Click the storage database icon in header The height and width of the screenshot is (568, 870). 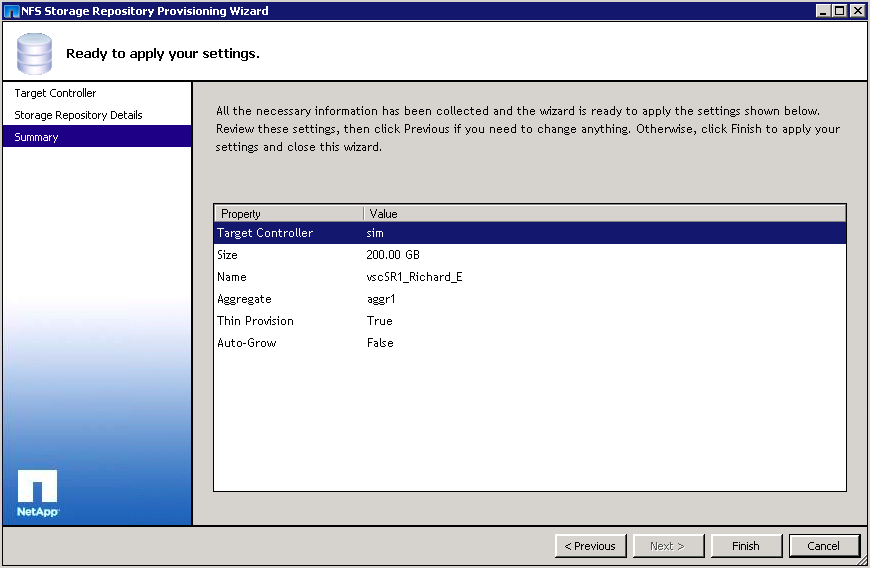point(33,53)
